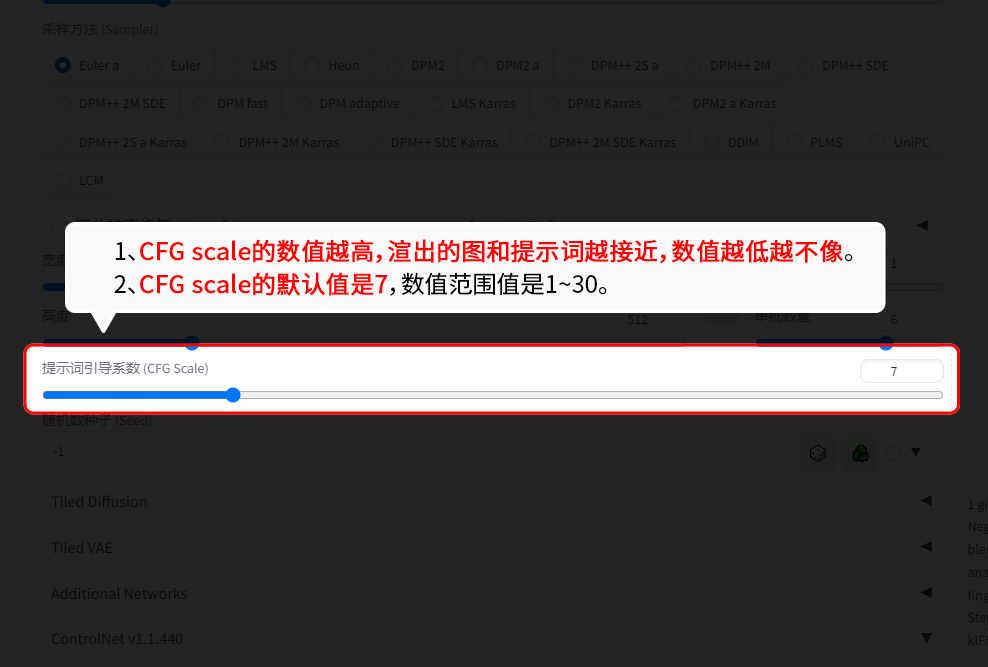The height and width of the screenshot is (667, 988).
Task: Click the Seed input field showing -1
Action: (416, 452)
